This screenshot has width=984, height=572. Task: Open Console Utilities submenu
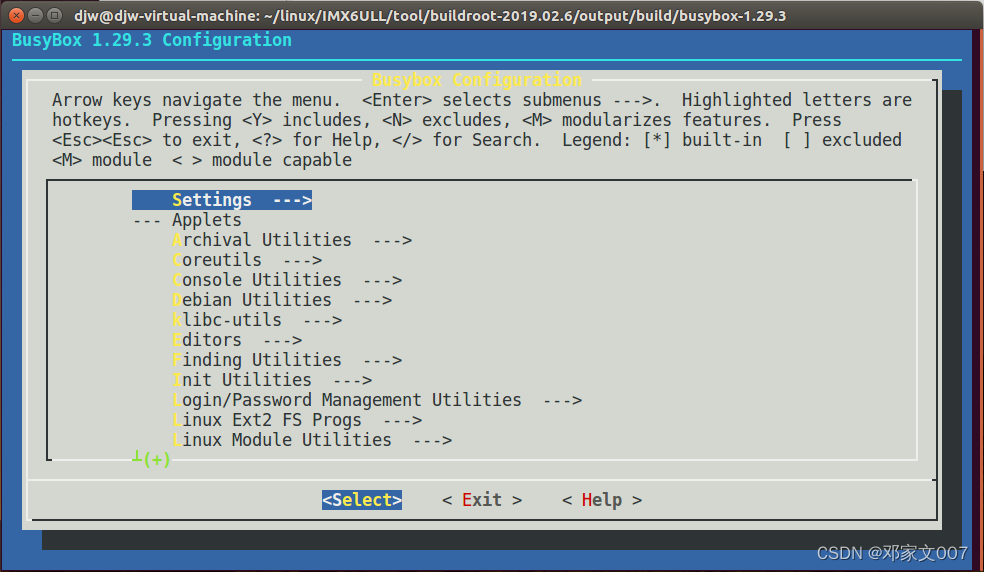pos(287,280)
